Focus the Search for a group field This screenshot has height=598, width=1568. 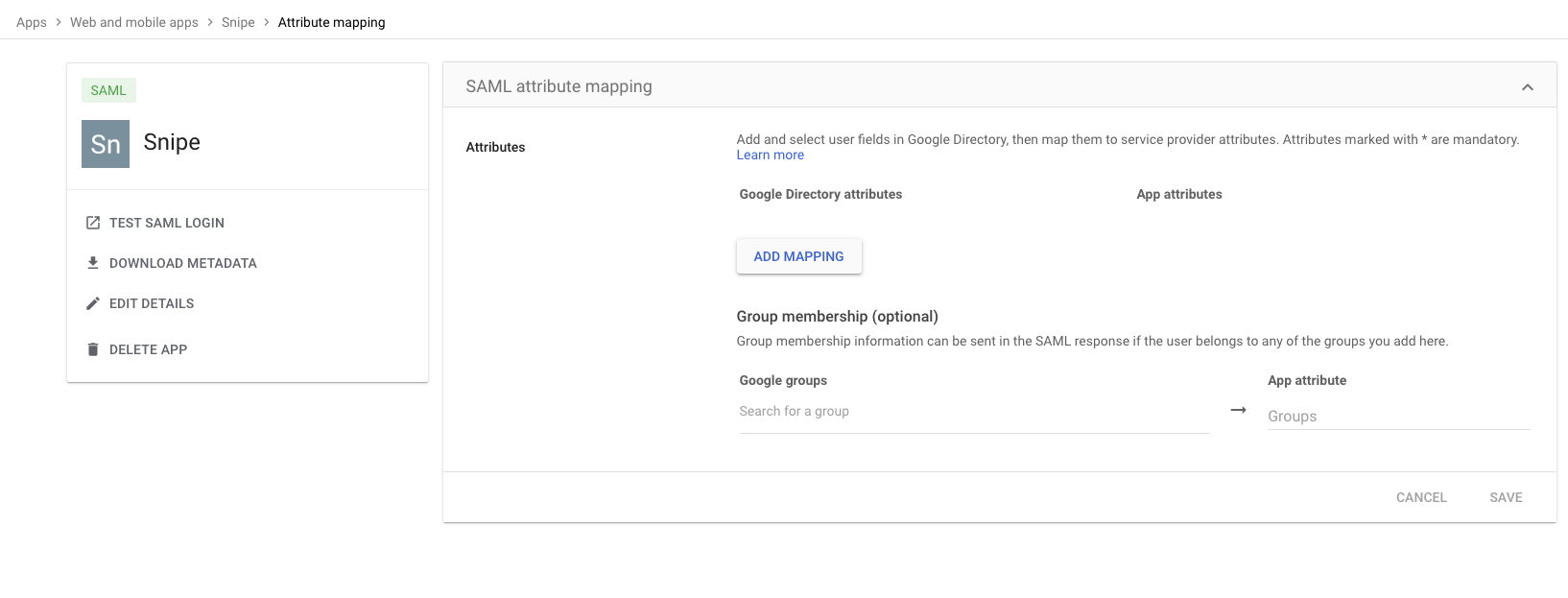[x=974, y=412]
